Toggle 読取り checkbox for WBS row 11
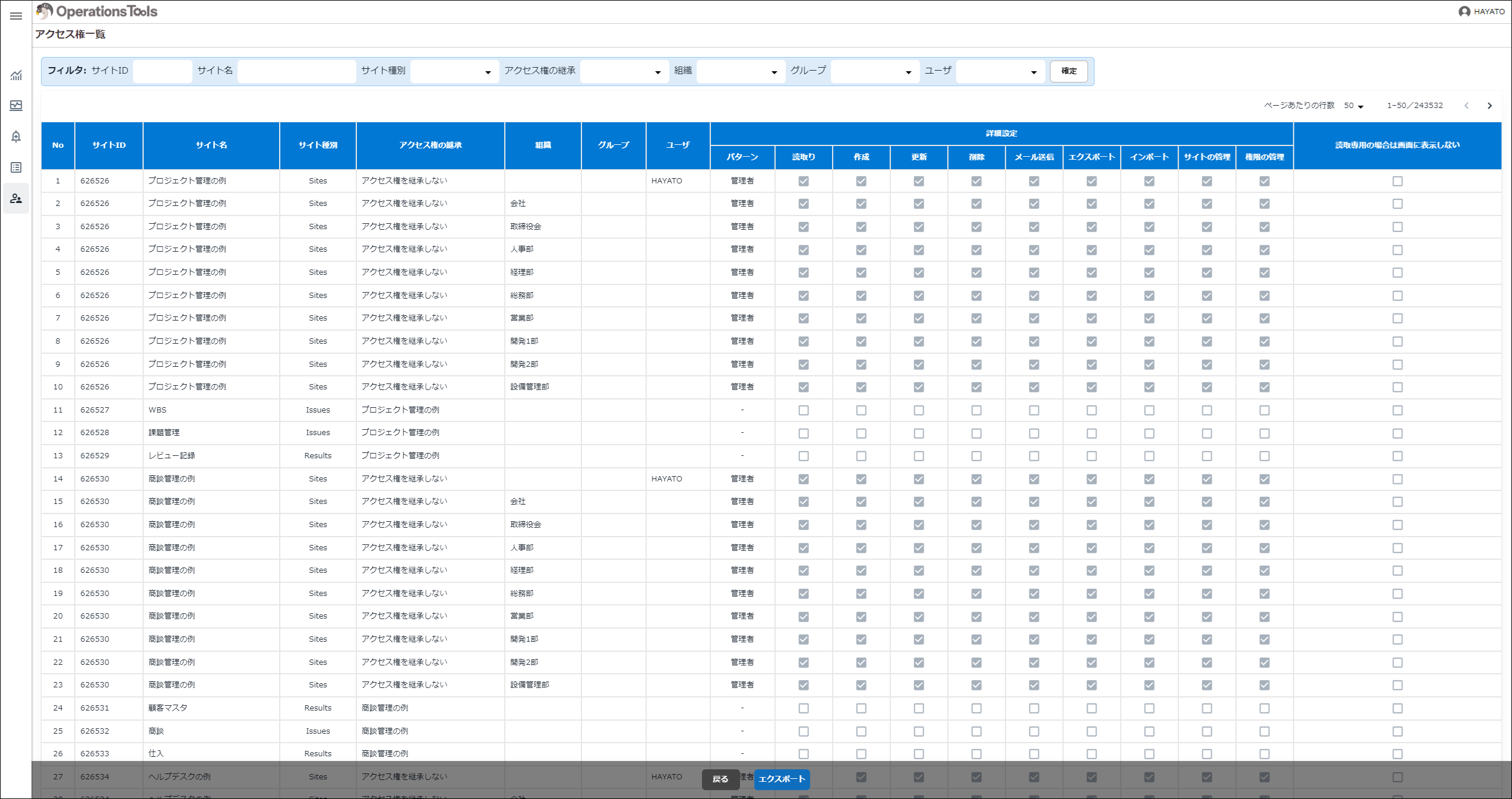Screen dimensions: 1512x799 coord(804,410)
